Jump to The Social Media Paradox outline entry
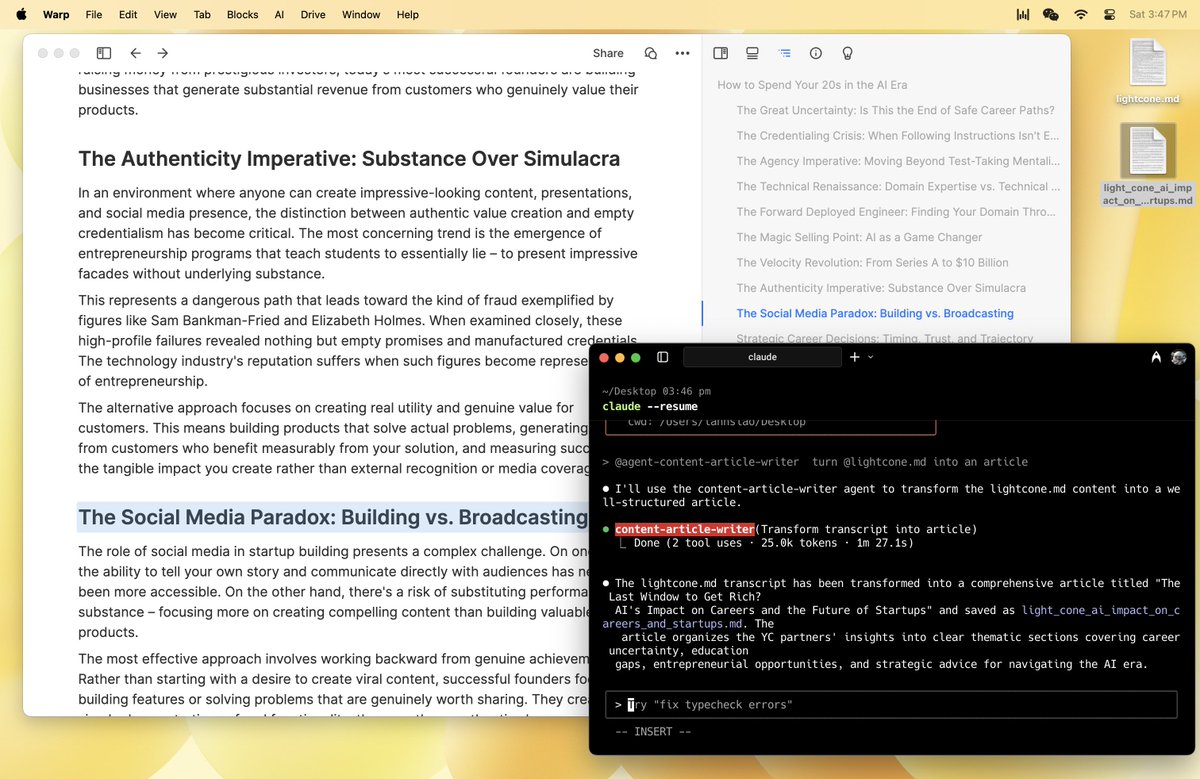The image size is (1200, 779). pos(875,313)
